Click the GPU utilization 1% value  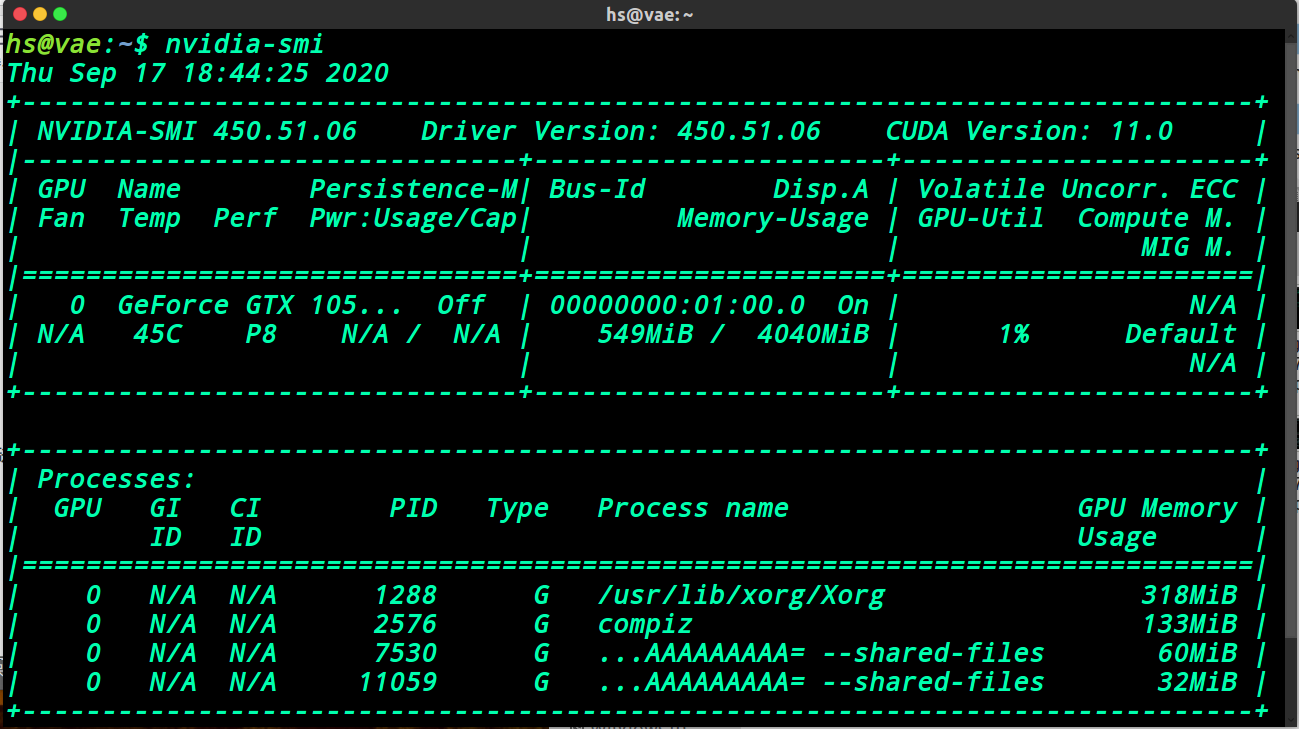(x=1013, y=334)
